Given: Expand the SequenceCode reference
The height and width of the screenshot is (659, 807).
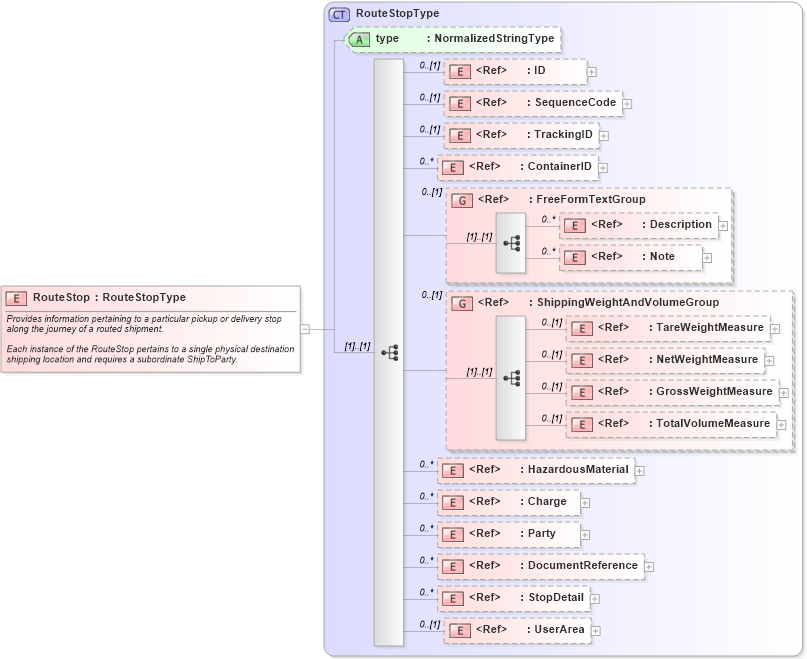Looking at the screenshot, I should 626,103.
